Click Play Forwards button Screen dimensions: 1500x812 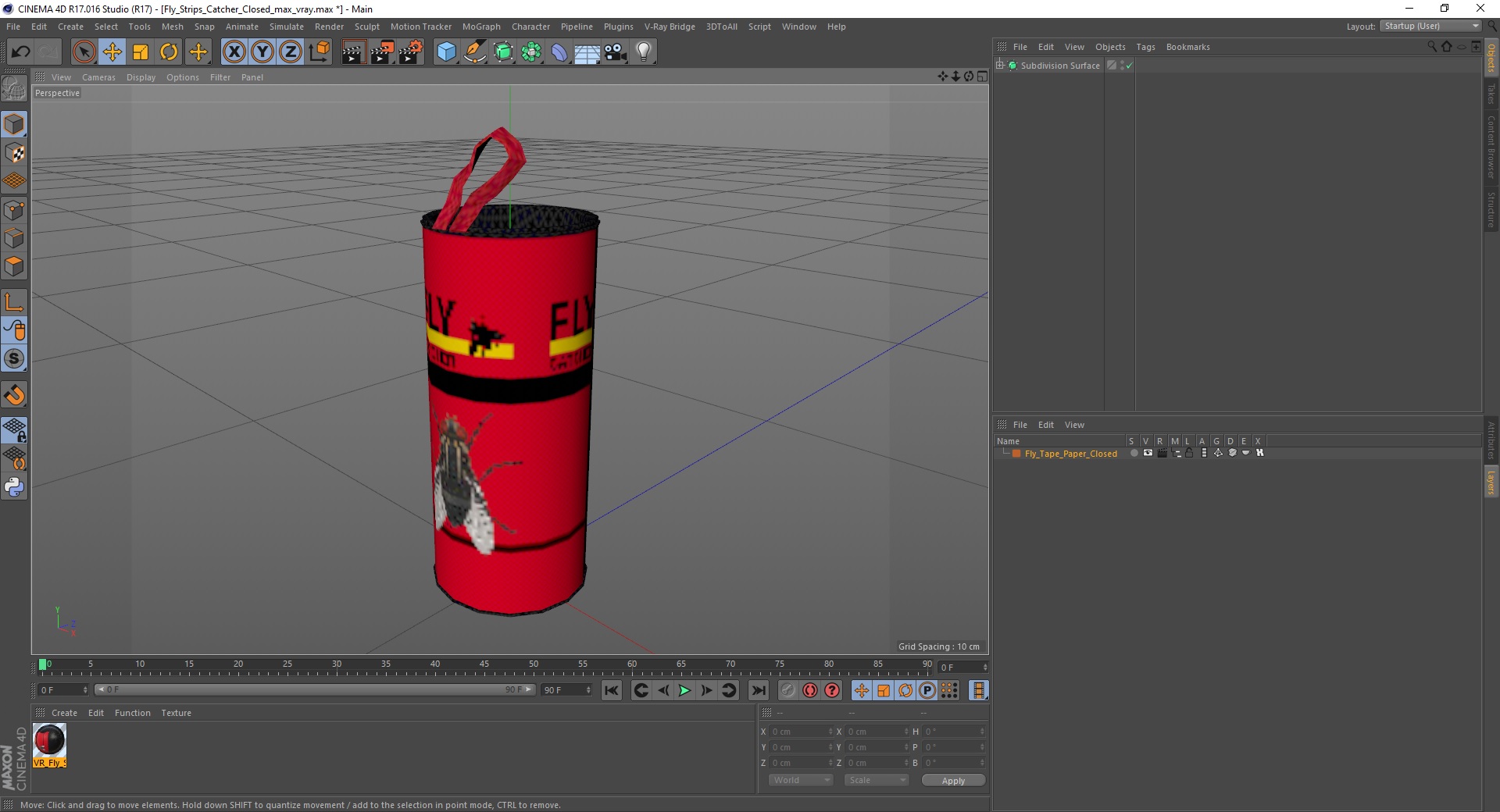684,690
